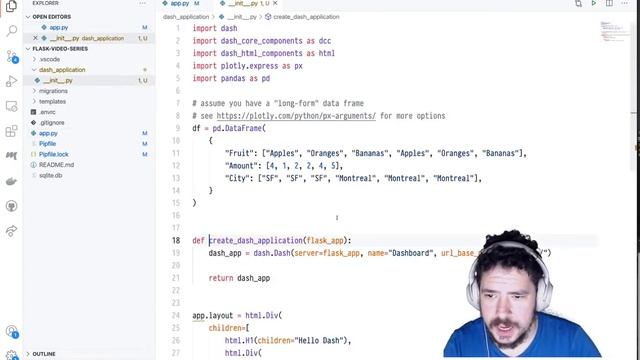Open the Extensions view

click(x=11, y=131)
